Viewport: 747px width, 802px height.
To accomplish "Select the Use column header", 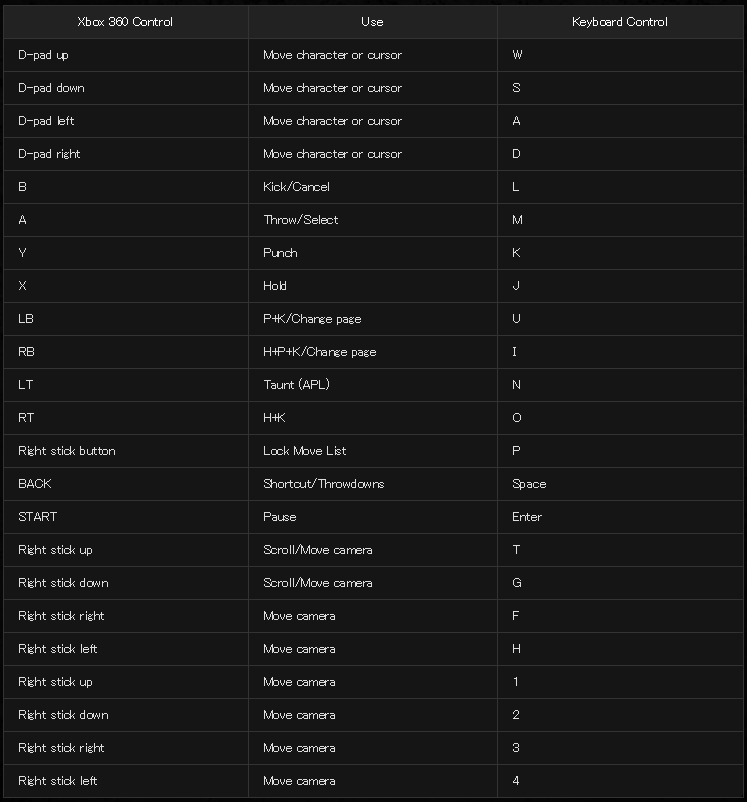I will 372,21.
